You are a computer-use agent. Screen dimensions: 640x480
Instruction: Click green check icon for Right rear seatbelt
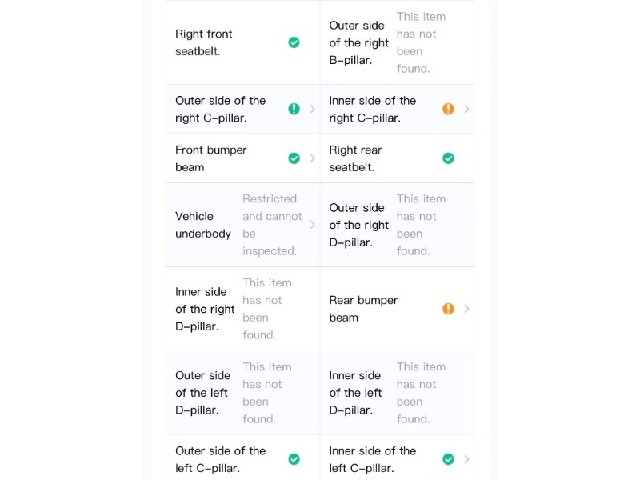coord(448,158)
